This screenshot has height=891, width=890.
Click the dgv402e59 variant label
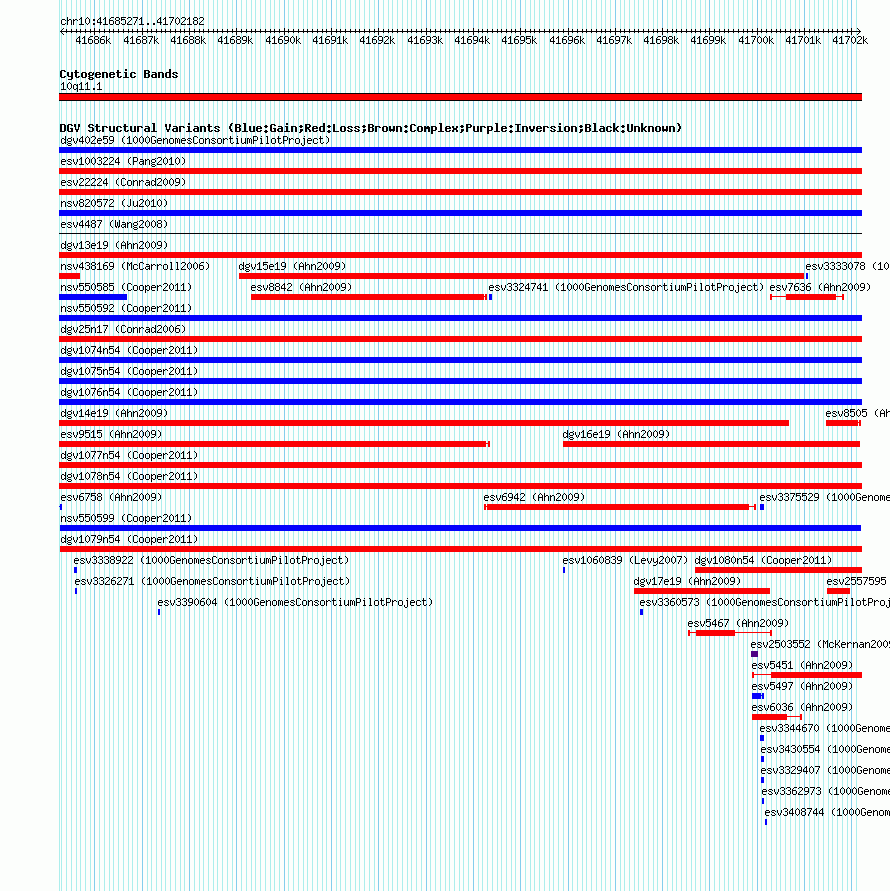tap(195, 140)
